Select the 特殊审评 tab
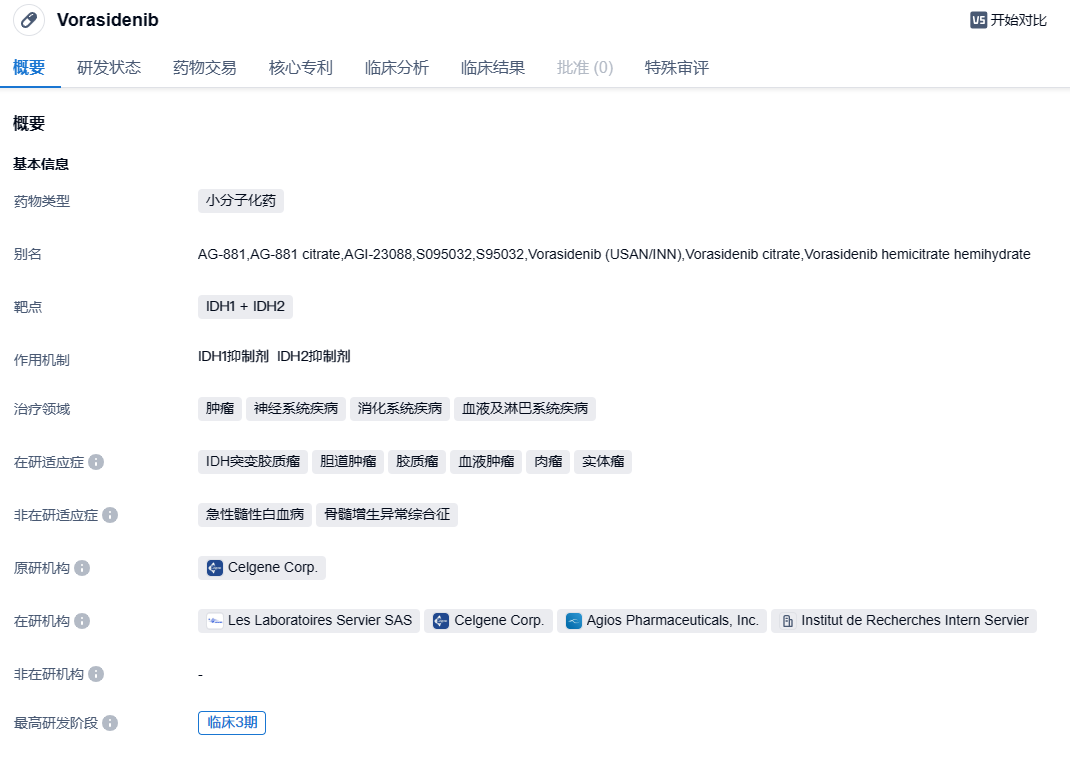Image resolution: width=1070 pixels, height=765 pixels. click(x=677, y=68)
